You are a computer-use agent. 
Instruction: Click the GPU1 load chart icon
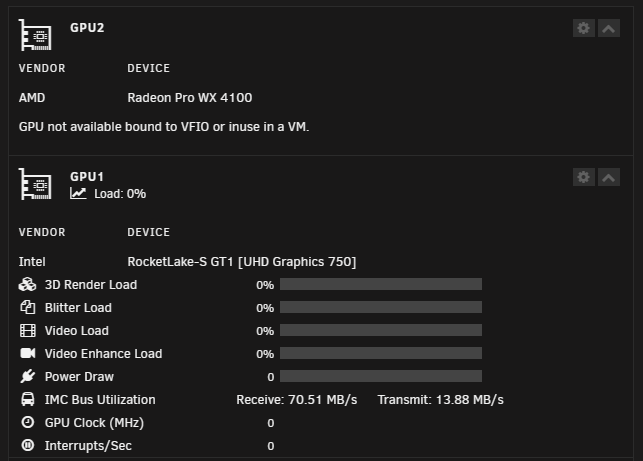point(78,193)
